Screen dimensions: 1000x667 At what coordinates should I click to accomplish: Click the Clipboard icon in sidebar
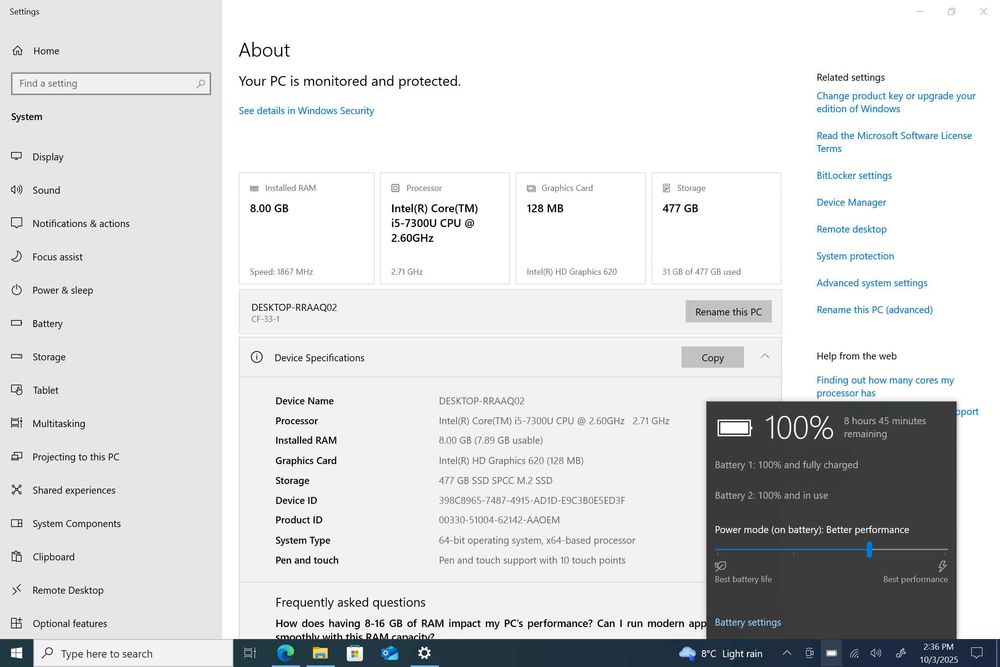[17, 556]
